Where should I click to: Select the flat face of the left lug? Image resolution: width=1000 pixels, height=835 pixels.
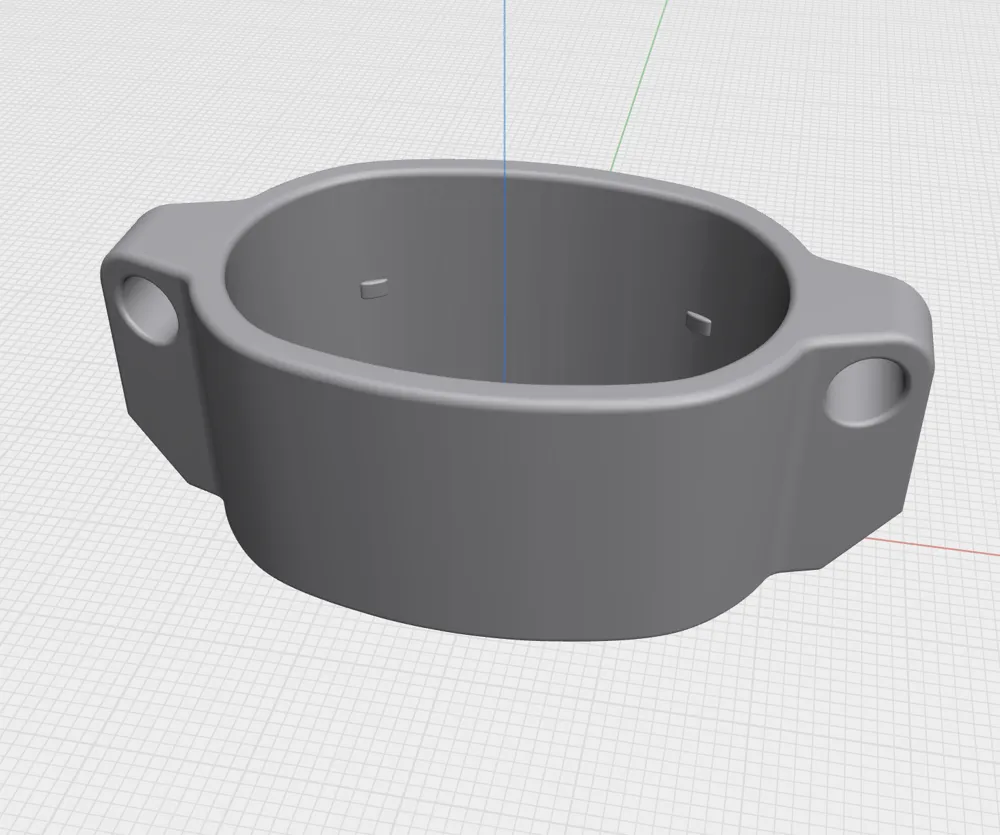[159, 389]
